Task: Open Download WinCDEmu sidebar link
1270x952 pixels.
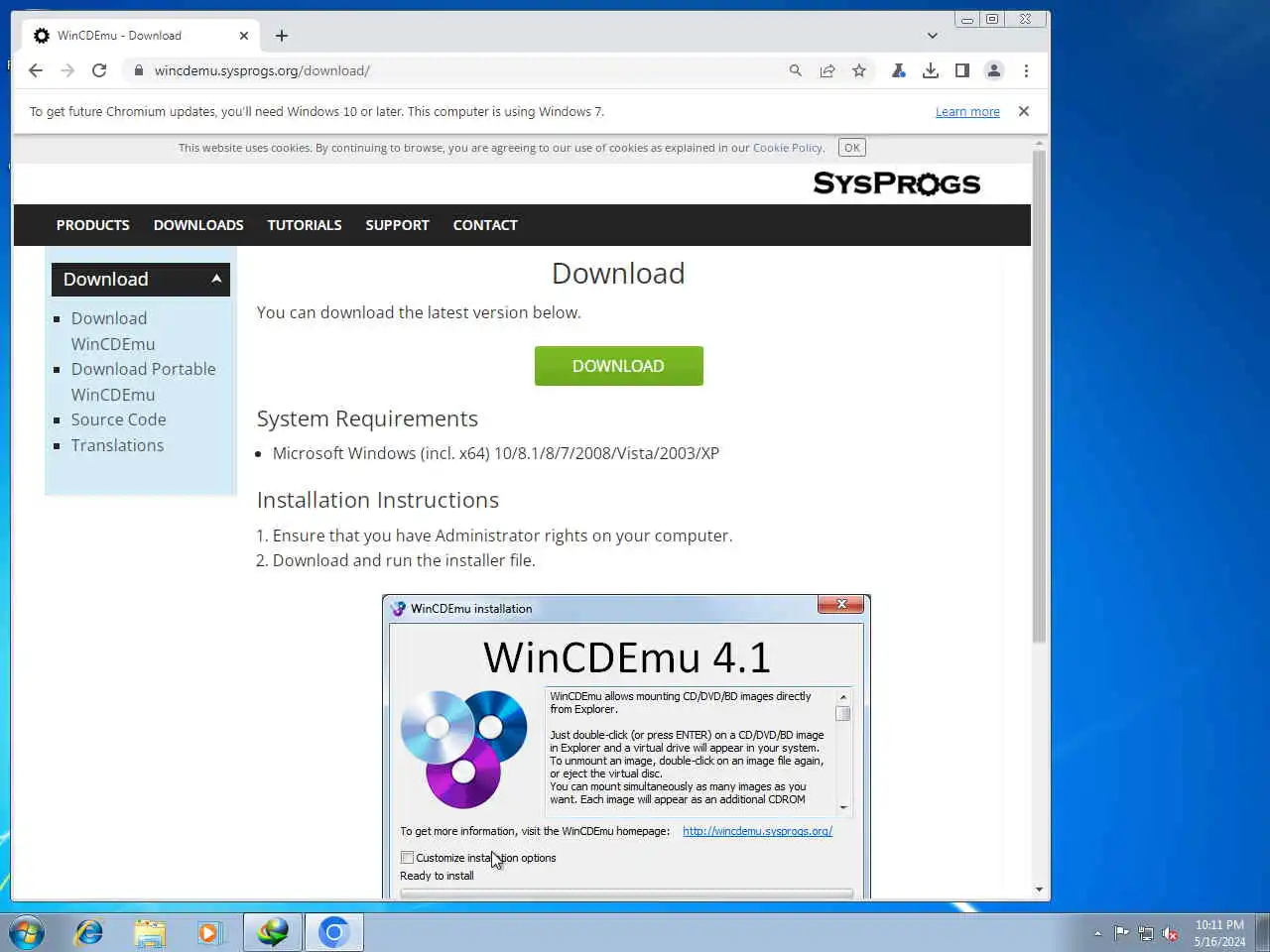Action: coord(113,331)
